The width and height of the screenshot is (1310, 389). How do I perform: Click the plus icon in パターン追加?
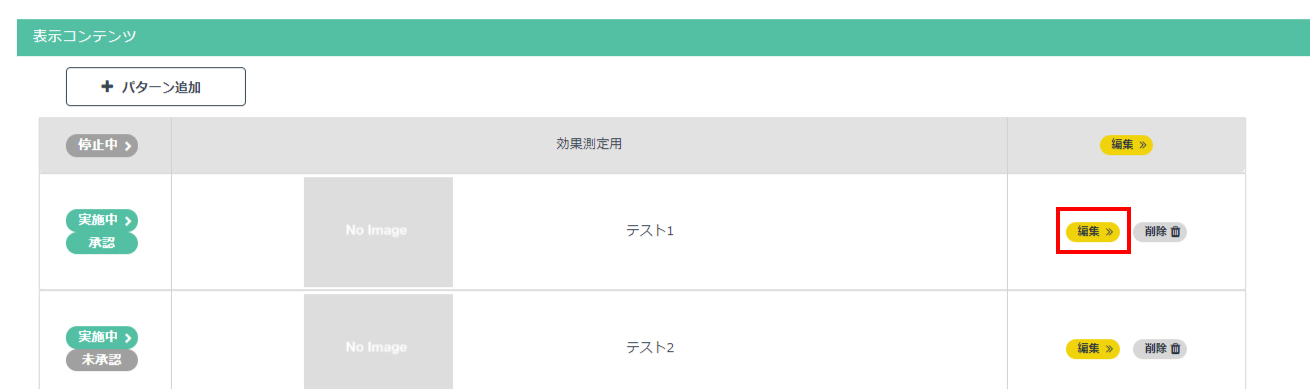point(107,87)
